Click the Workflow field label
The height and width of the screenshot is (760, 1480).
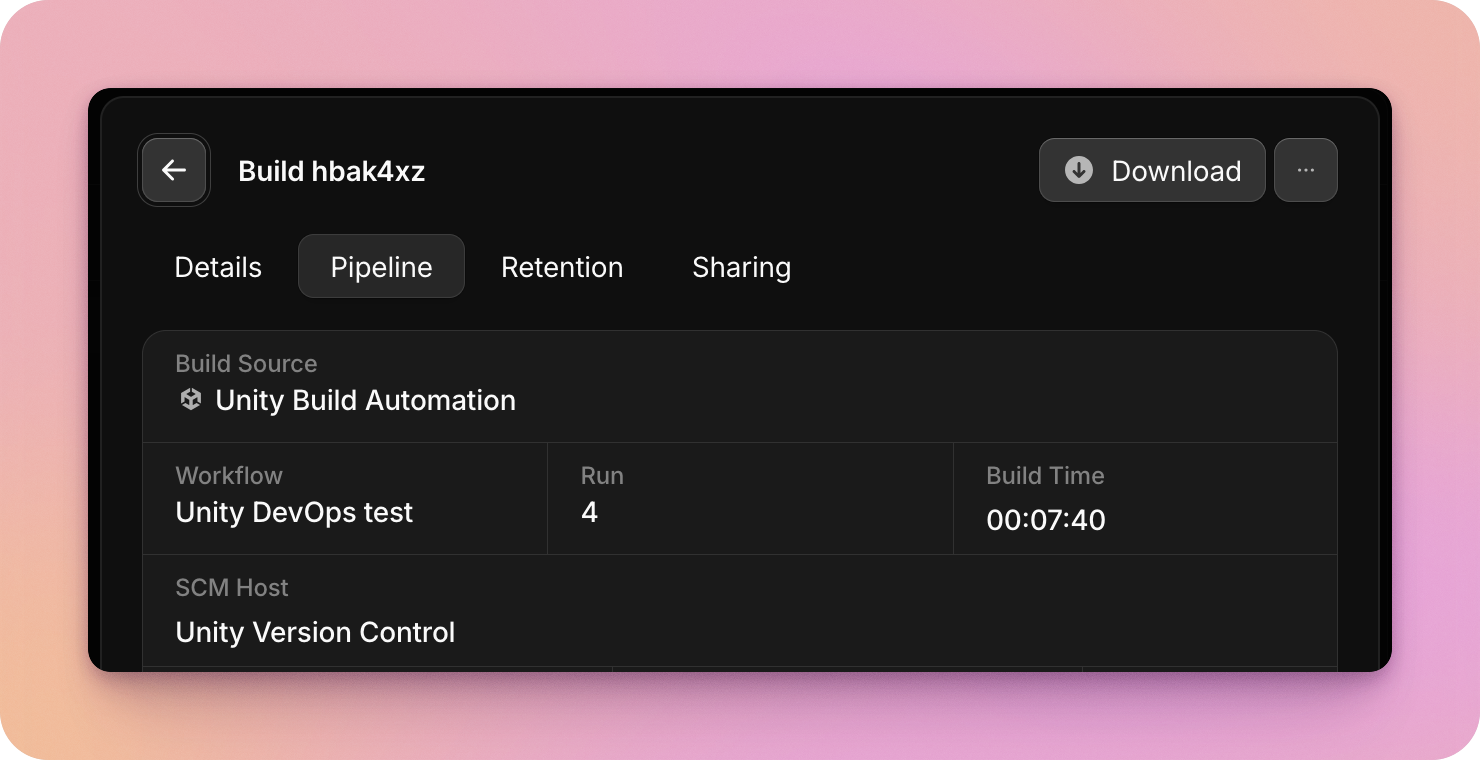pos(229,476)
